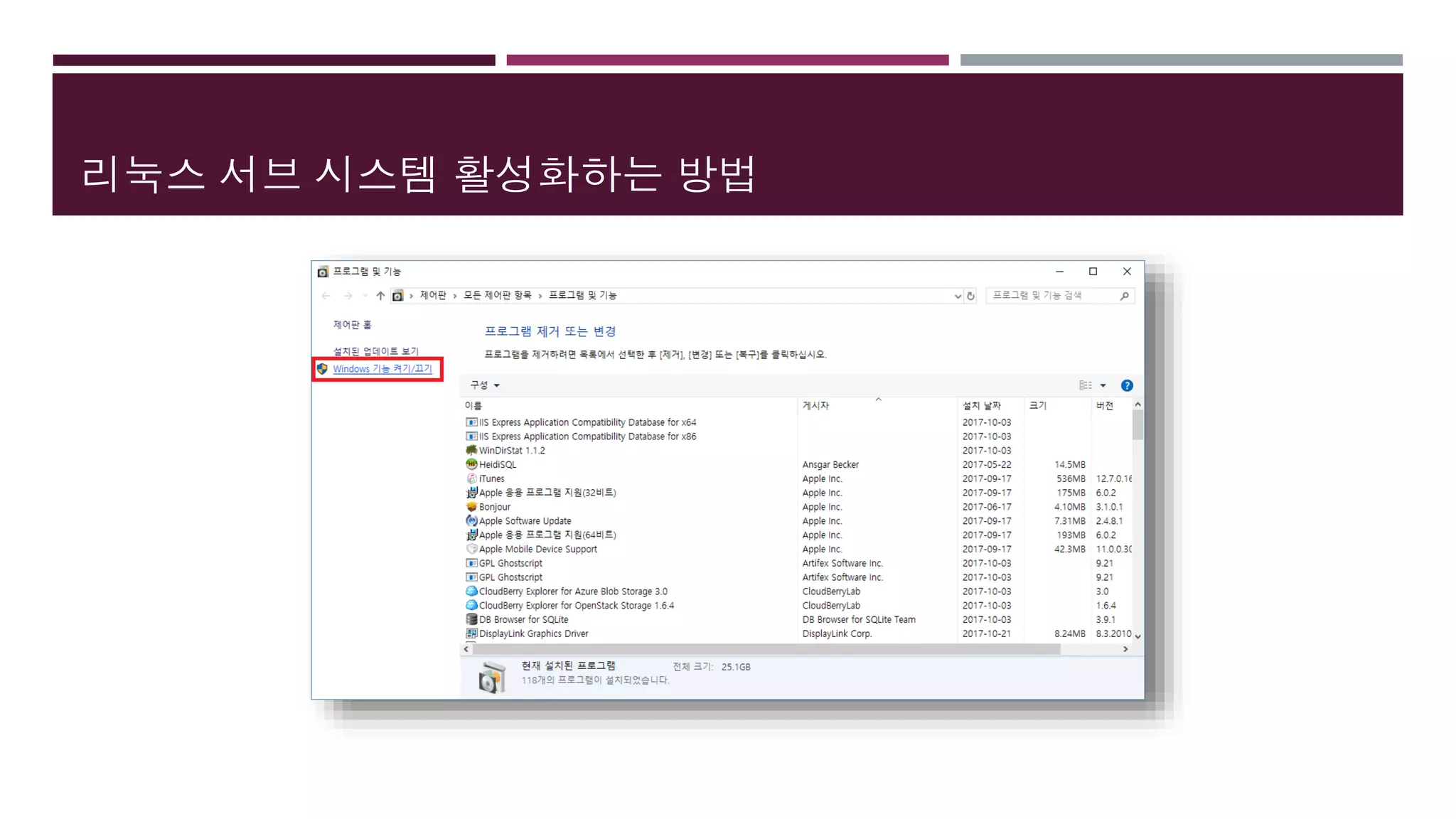
Task: Maximize the 프로그램 및 기능 window
Action: (x=1093, y=272)
